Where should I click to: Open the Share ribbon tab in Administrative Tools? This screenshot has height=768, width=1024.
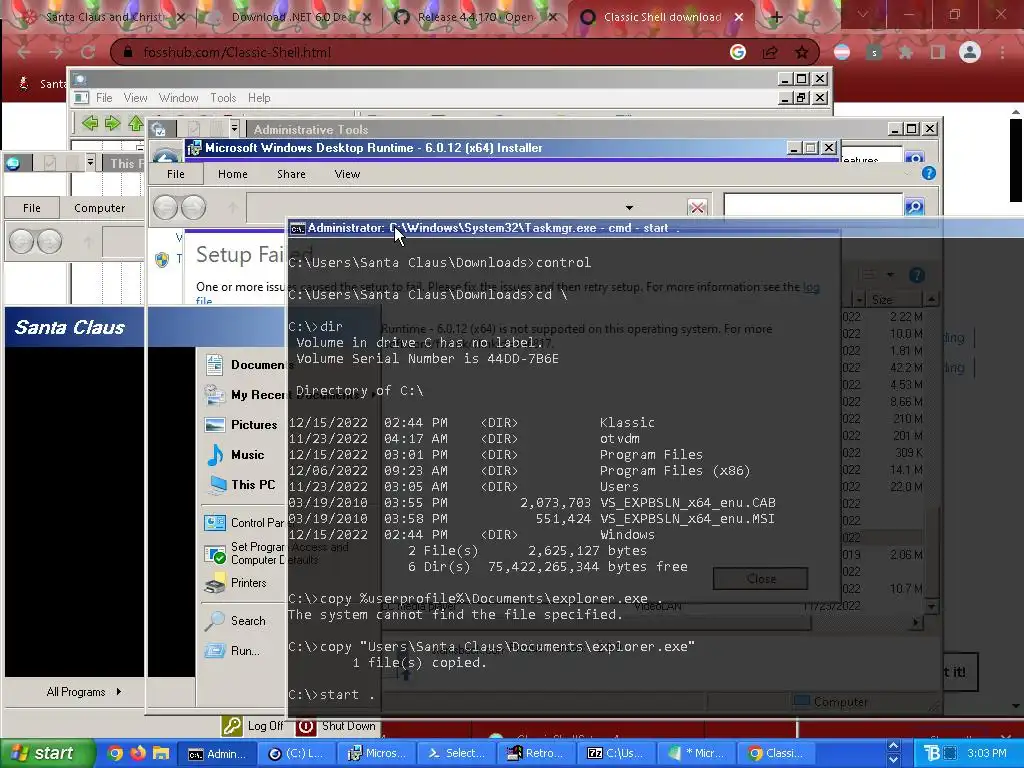tap(291, 174)
